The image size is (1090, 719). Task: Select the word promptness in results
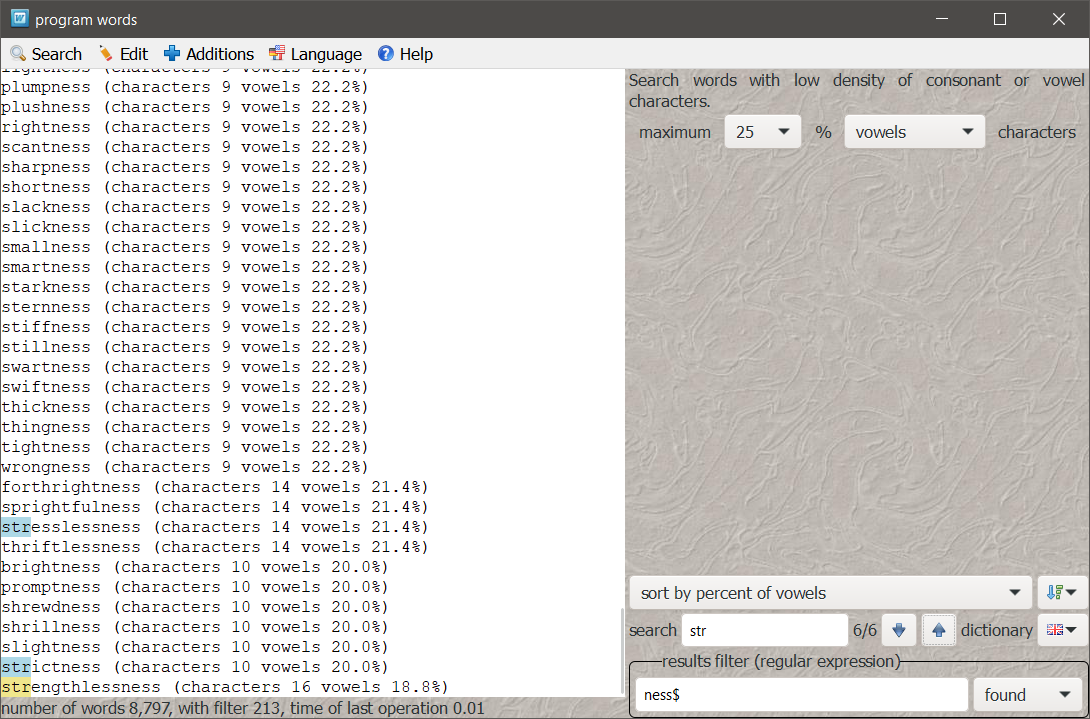click(51, 588)
